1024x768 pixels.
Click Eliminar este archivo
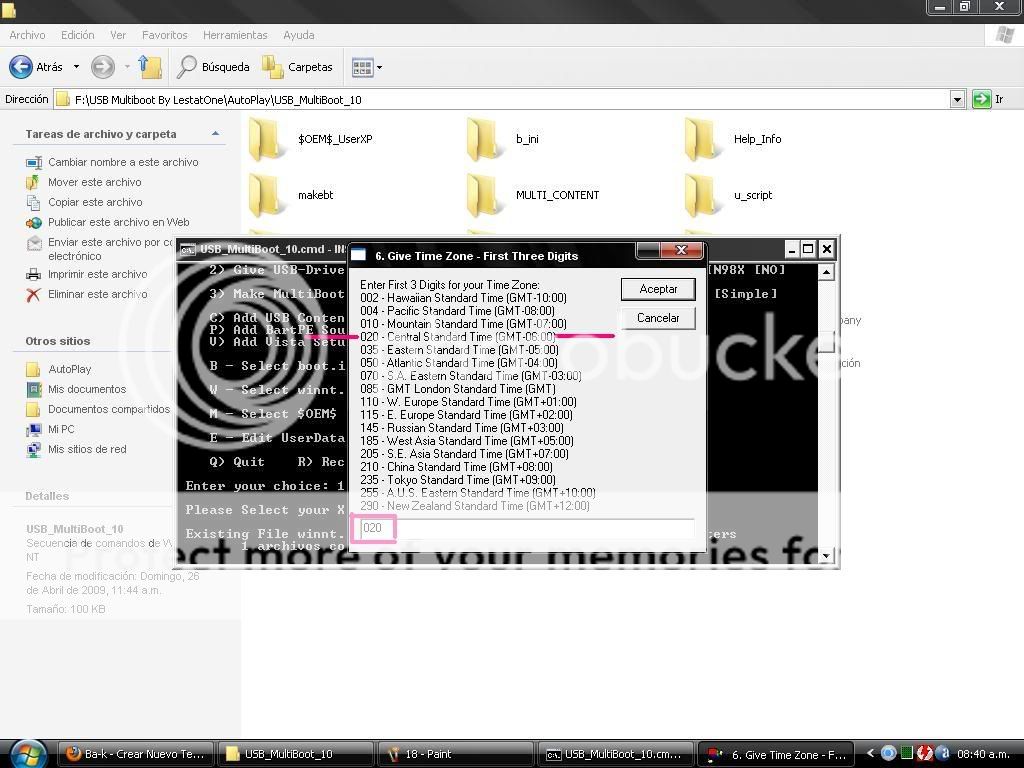pyautogui.click(x=97, y=295)
